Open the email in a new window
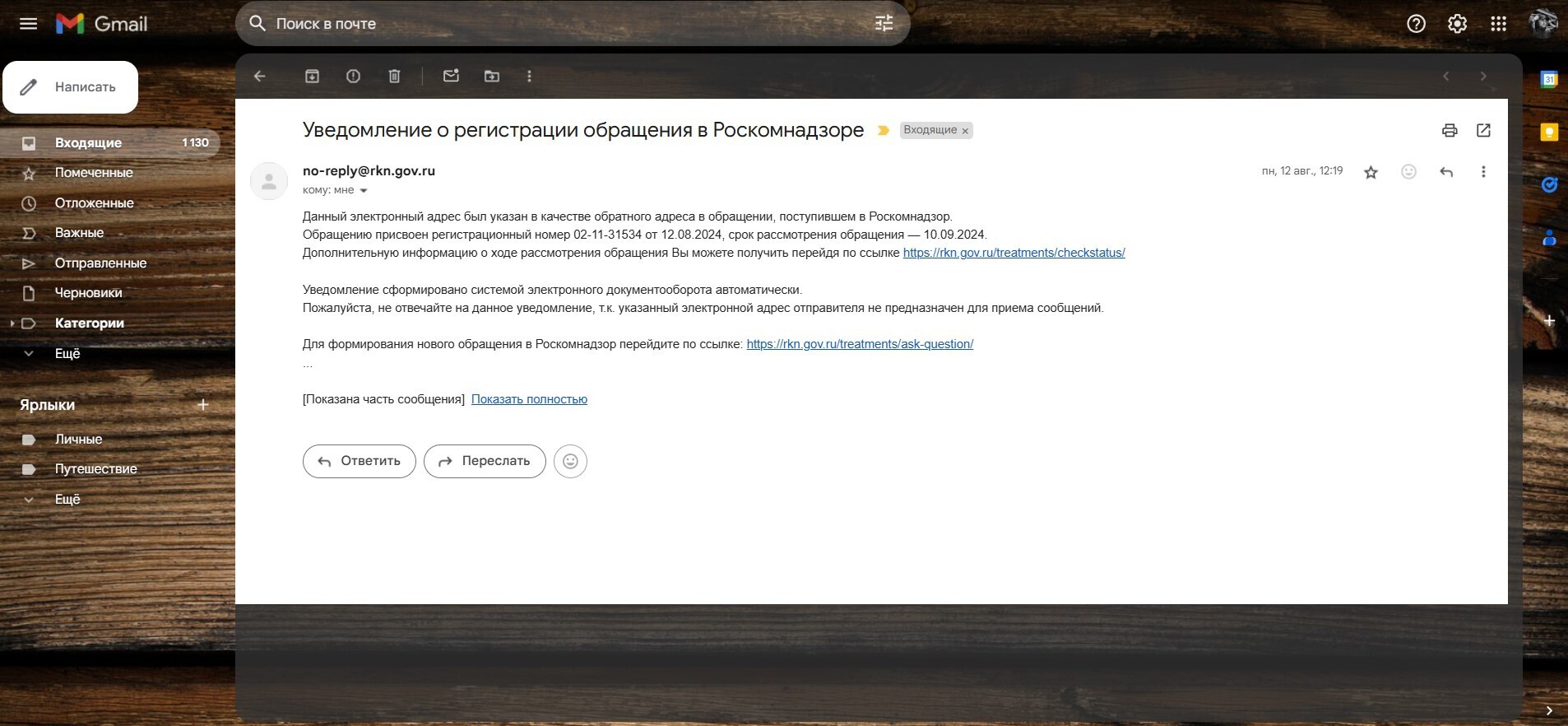This screenshot has height=726, width=1568. 1483,130
